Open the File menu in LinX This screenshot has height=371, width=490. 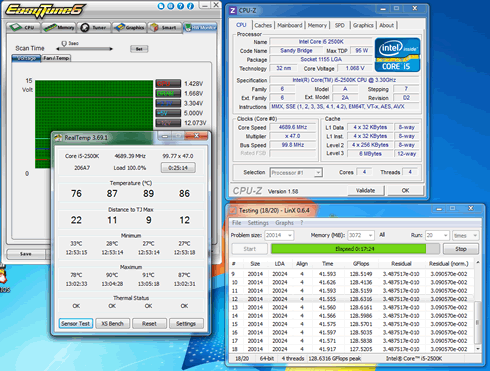coord(237,223)
